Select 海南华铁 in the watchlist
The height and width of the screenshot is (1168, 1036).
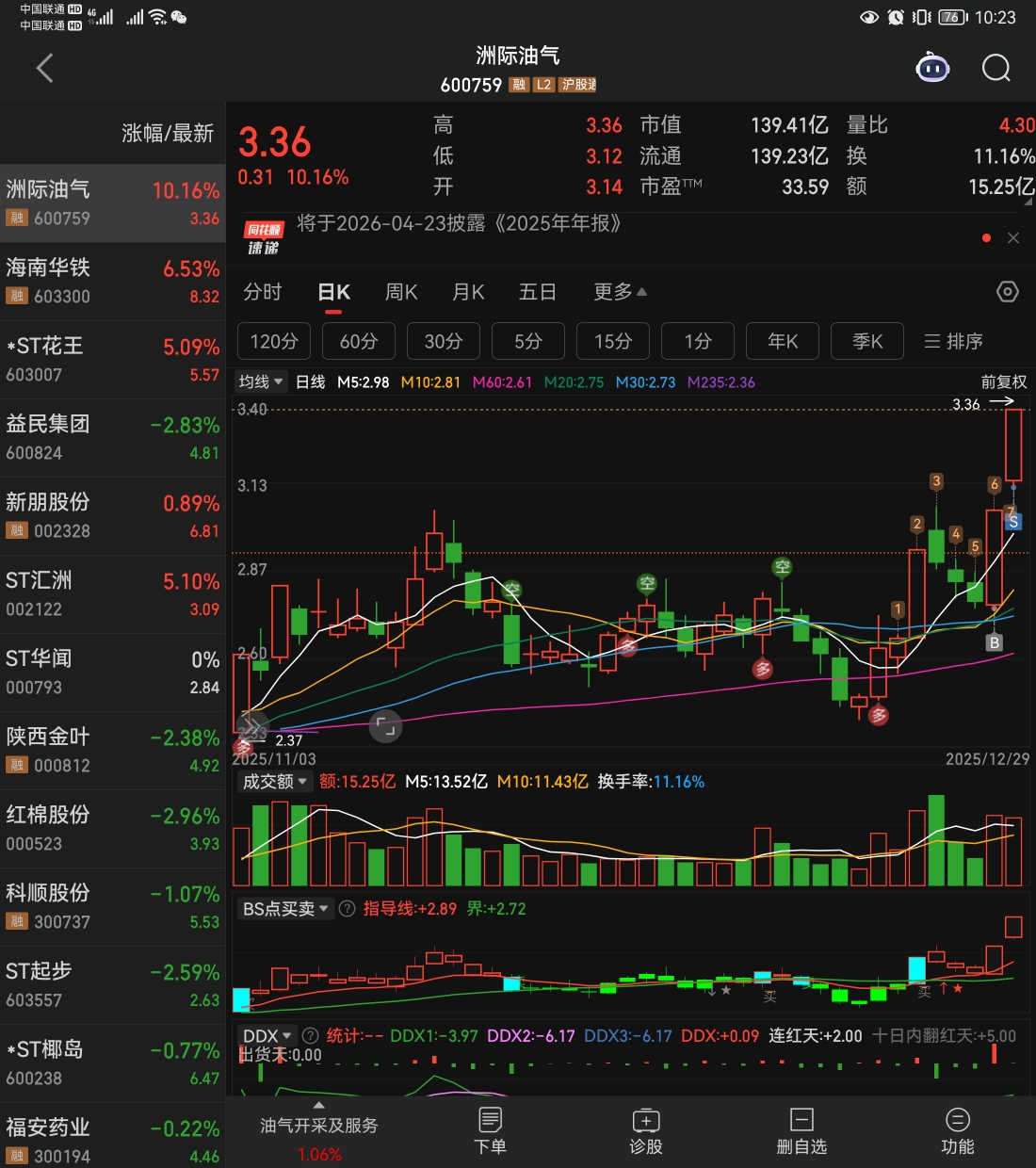[113, 282]
